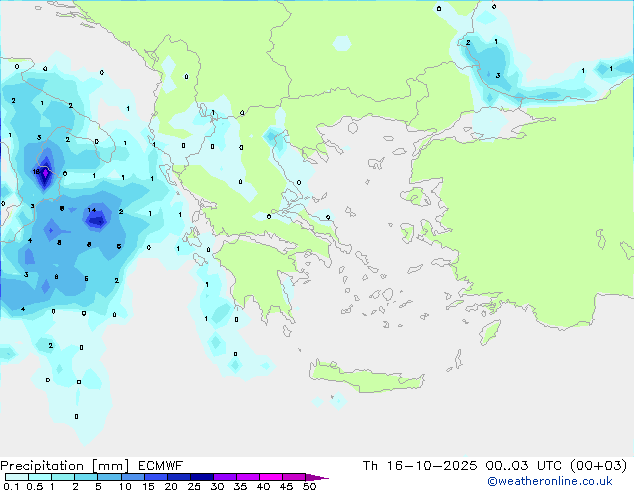The height and width of the screenshot is (490, 634).
Task: Click the '18' precipitation value by the purple peak
Action: point(36,171)
